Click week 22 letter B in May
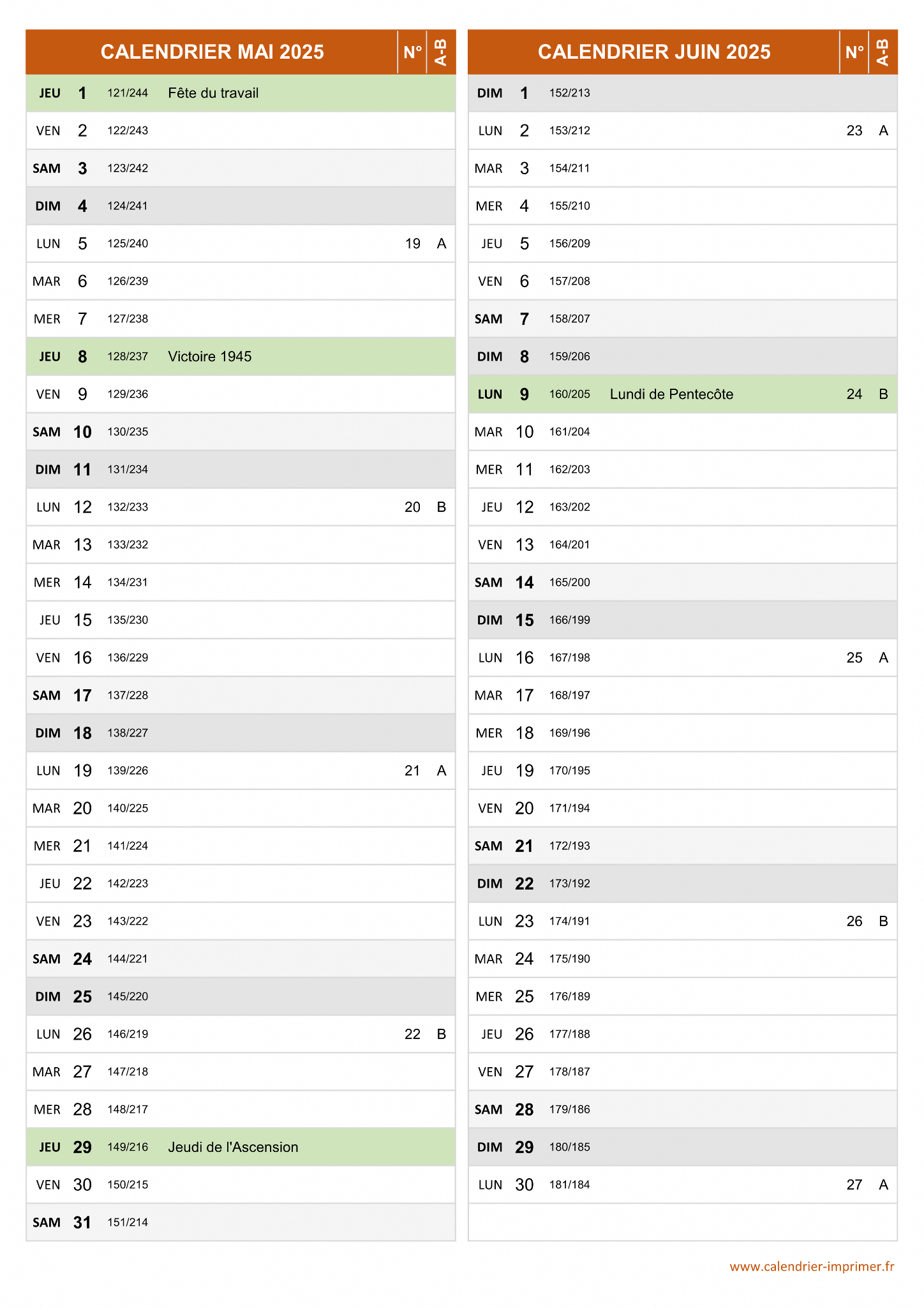 [x=441, y=1034]
